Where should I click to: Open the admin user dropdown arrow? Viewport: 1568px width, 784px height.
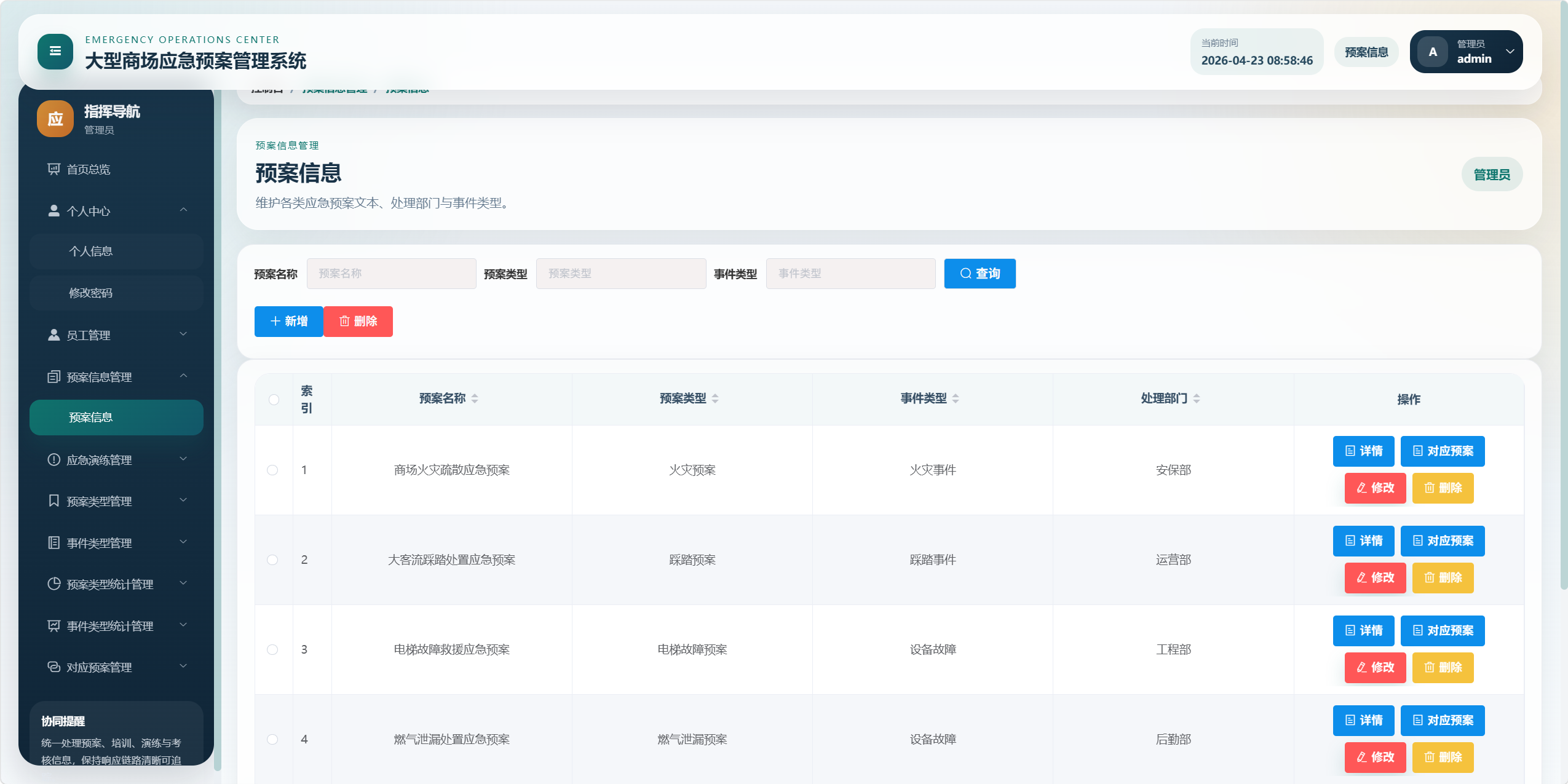(x=1510, y=52)
